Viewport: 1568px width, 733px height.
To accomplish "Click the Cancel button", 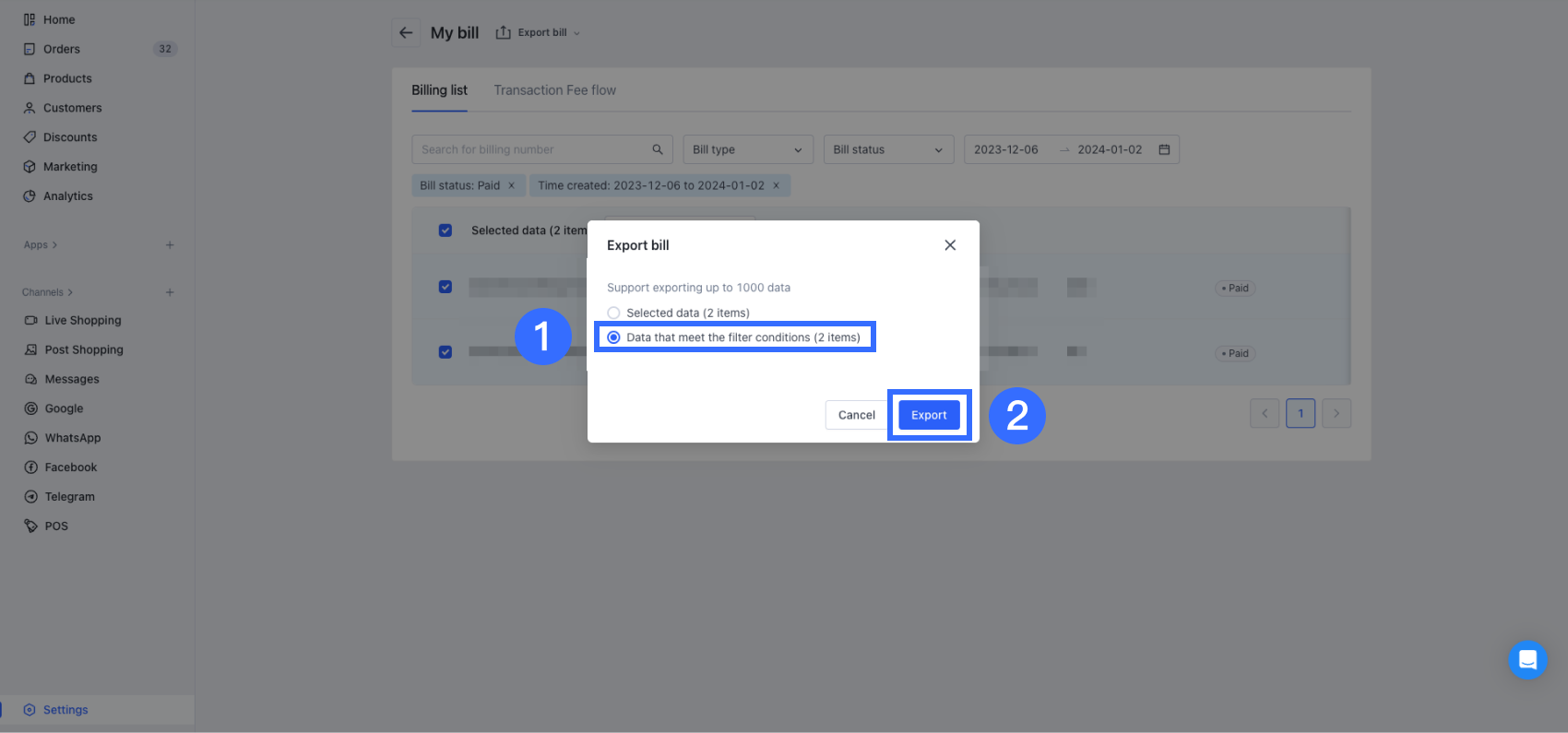I will coord(857,415).
